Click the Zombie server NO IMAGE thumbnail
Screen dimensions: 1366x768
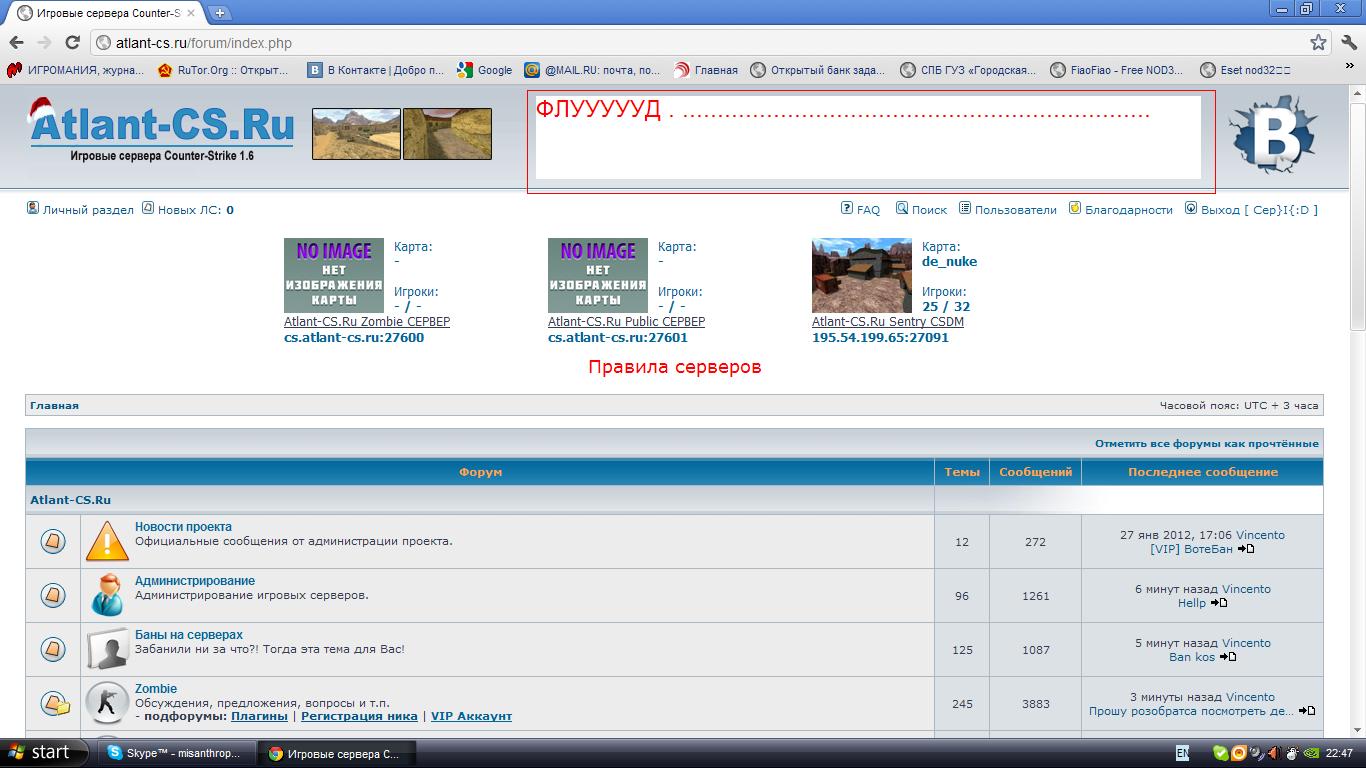[334, 275]
